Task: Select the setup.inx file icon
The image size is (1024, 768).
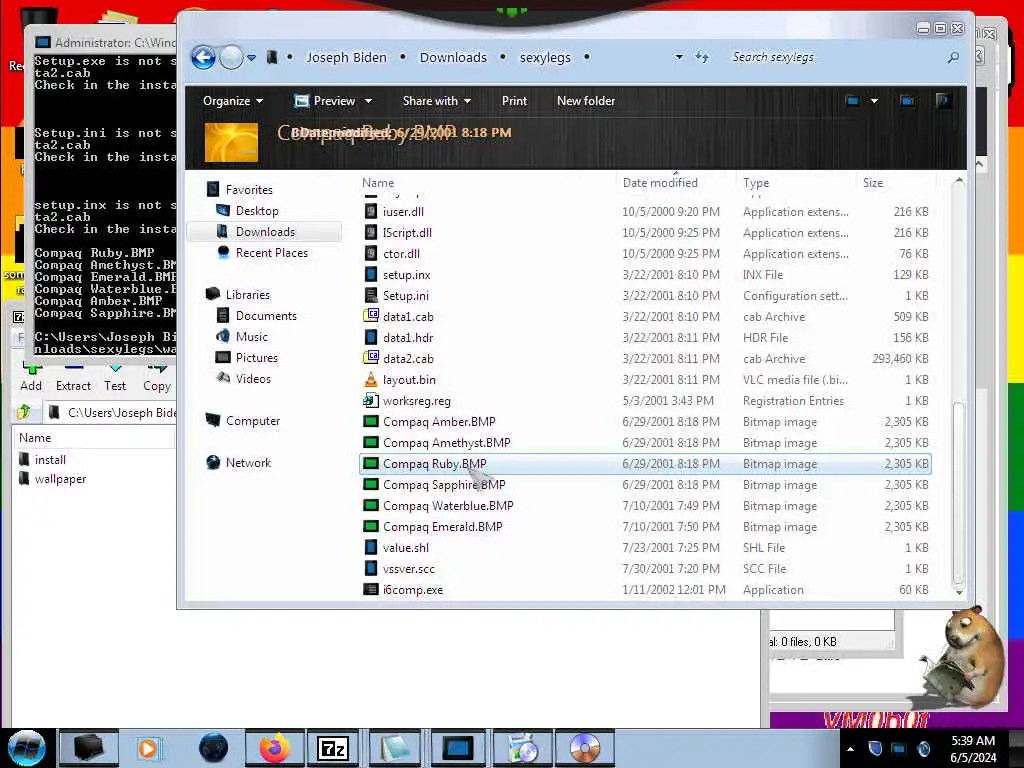Action: pyautogui.click(x=371, y=274)
